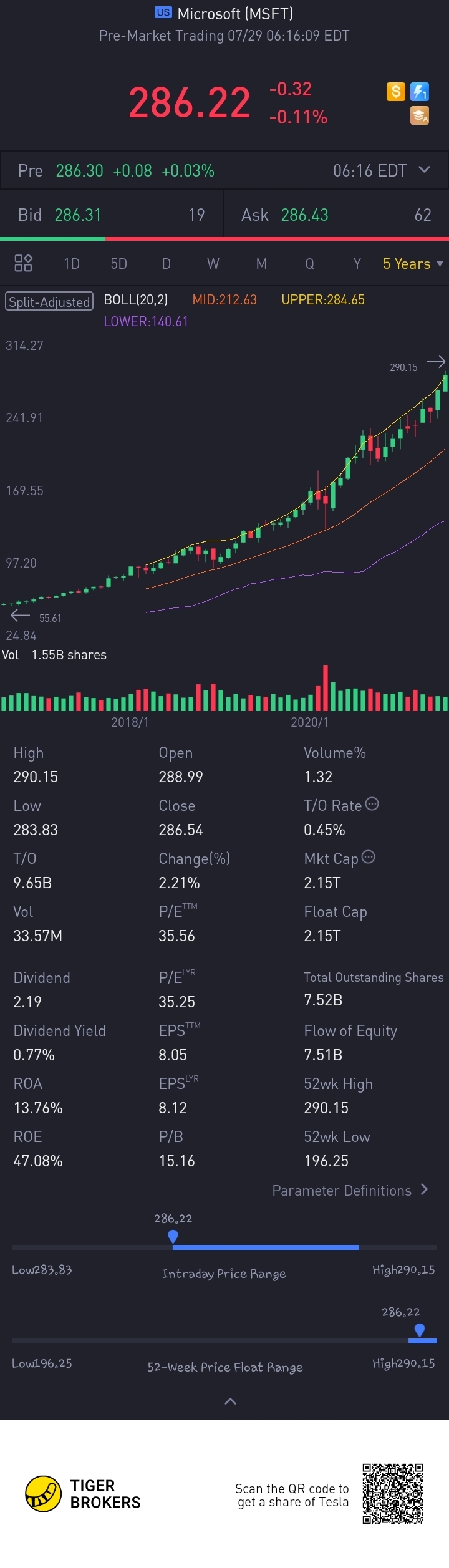
Task: Tap the blue lightning bolt badge icon
Action: [x=420, y=92]
